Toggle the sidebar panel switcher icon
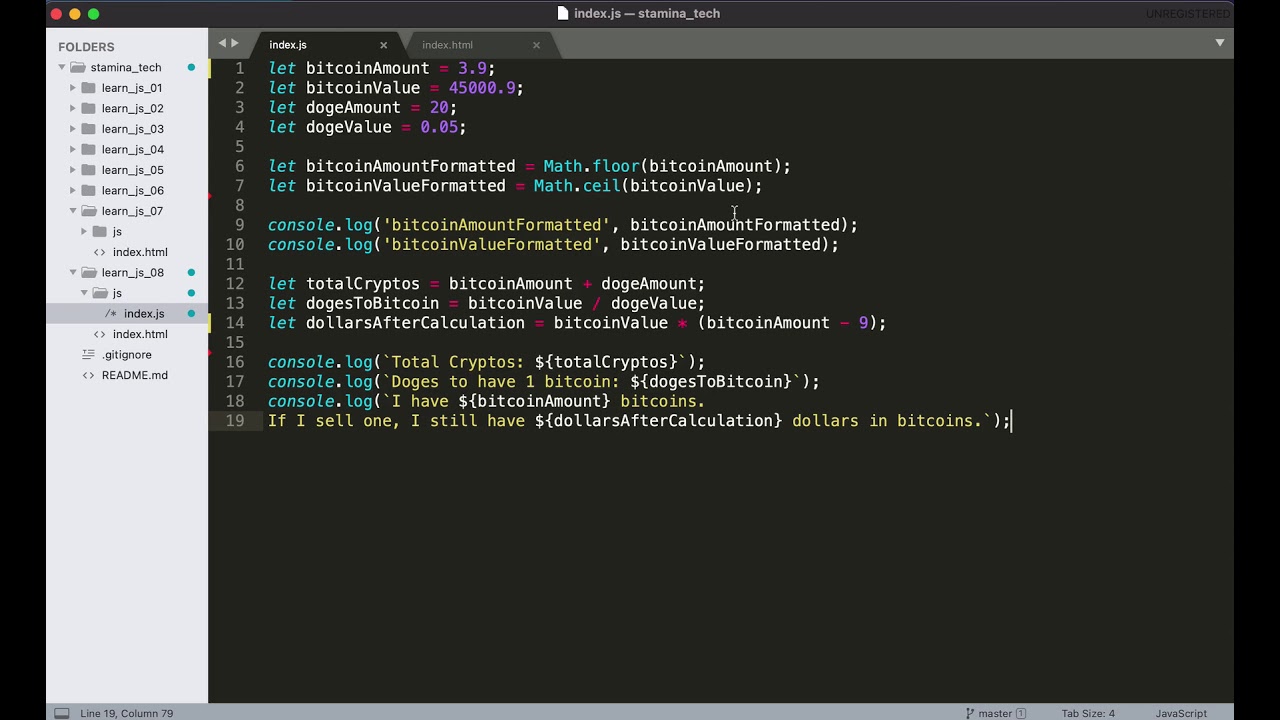Screen dimensions: 1280x720 [x=62, y=713]
